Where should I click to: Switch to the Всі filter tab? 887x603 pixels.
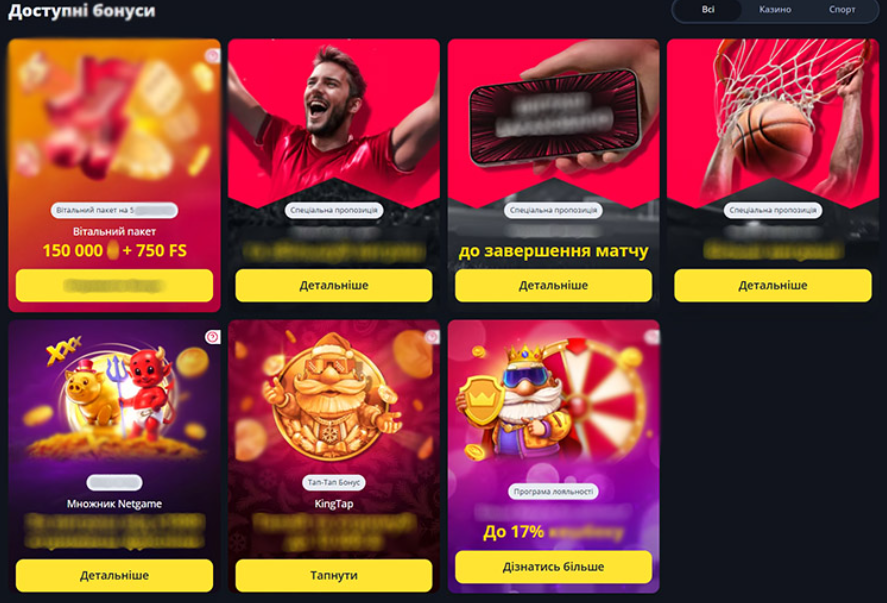click(708, 10)
